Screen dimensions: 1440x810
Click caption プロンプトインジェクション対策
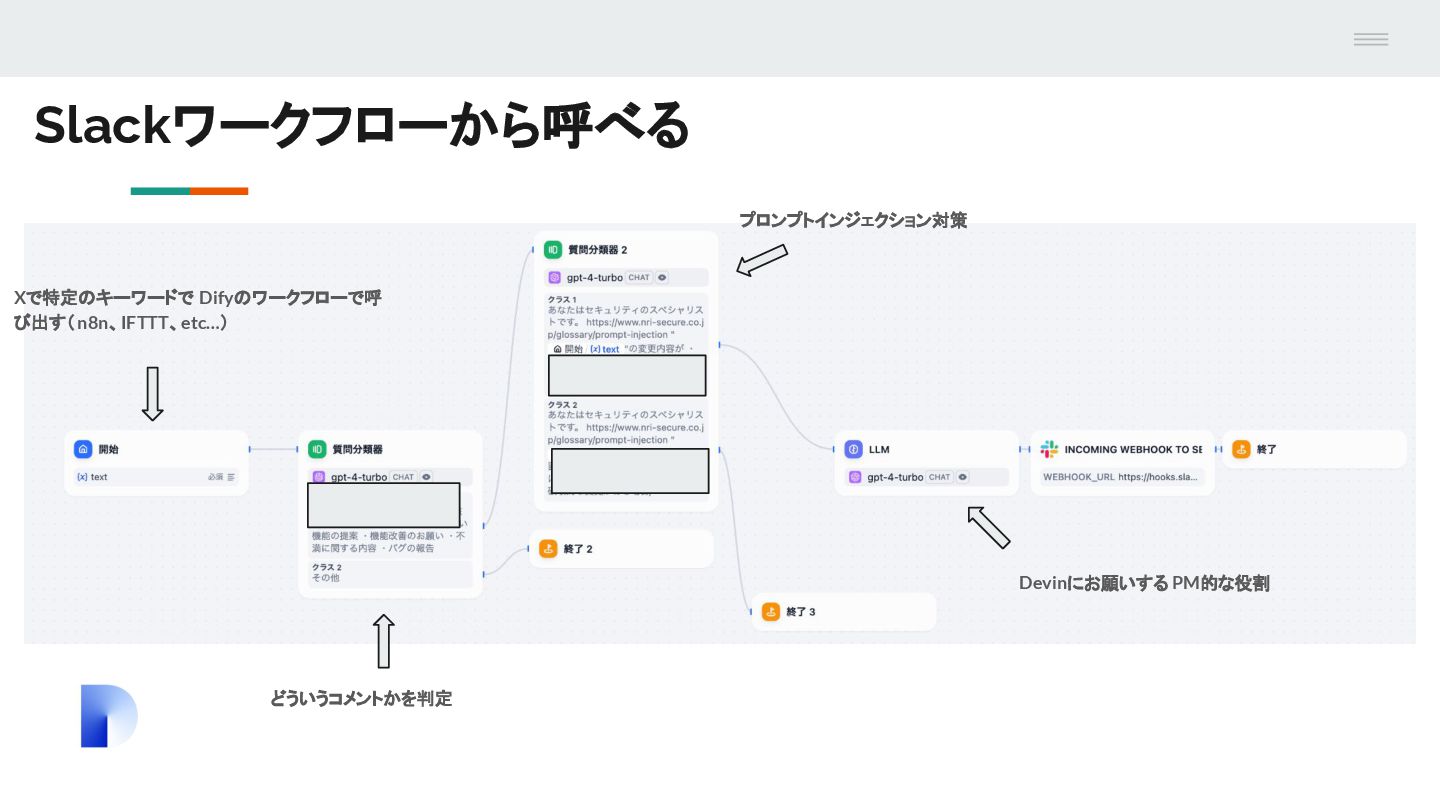point(853,220)
